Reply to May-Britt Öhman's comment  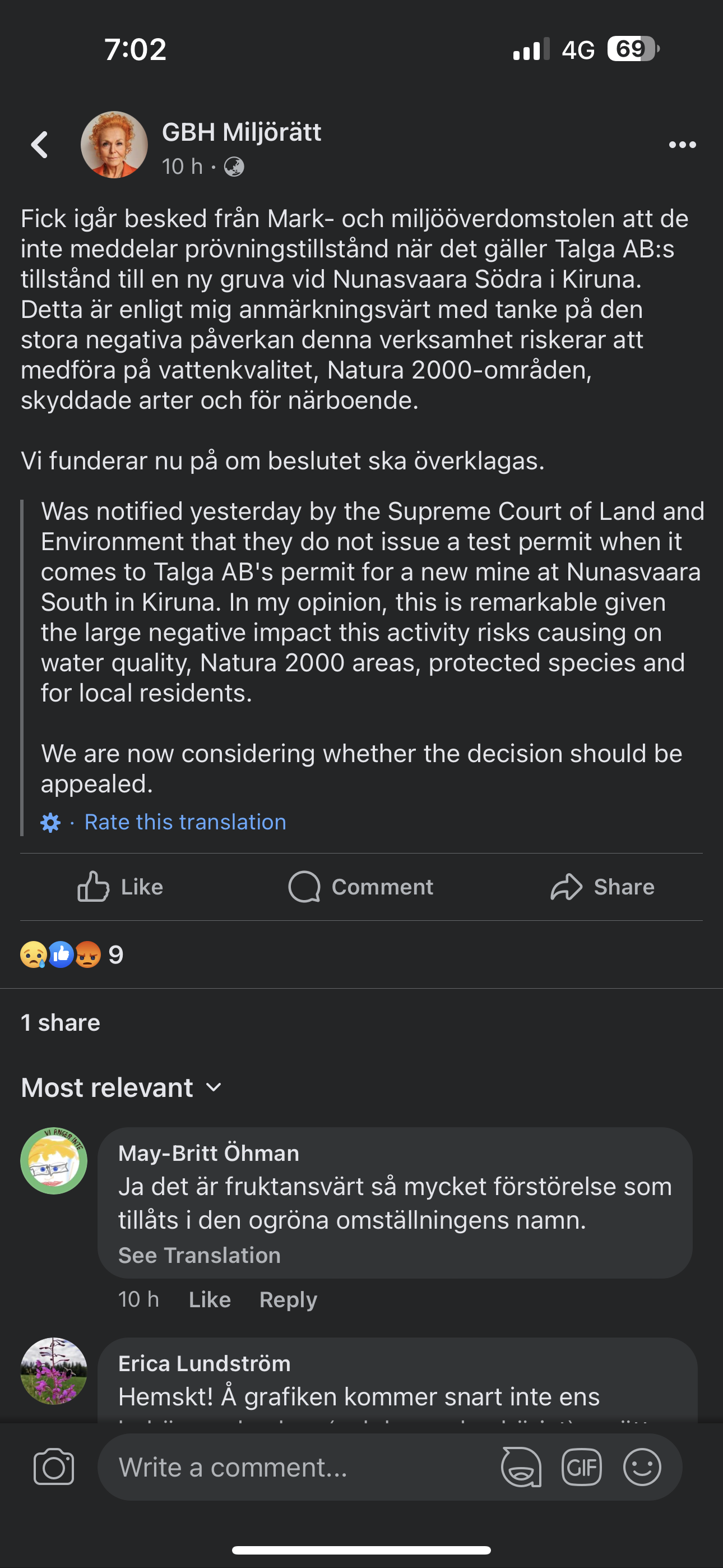(x=288, y=1299)
